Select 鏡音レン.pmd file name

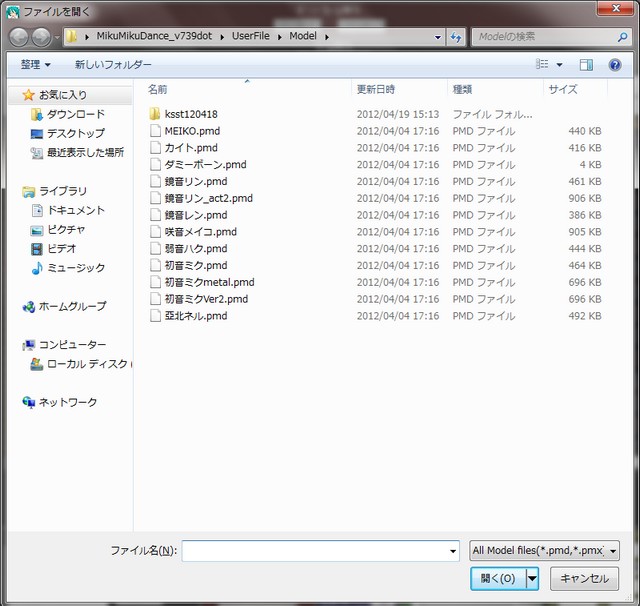coord(196,215)
